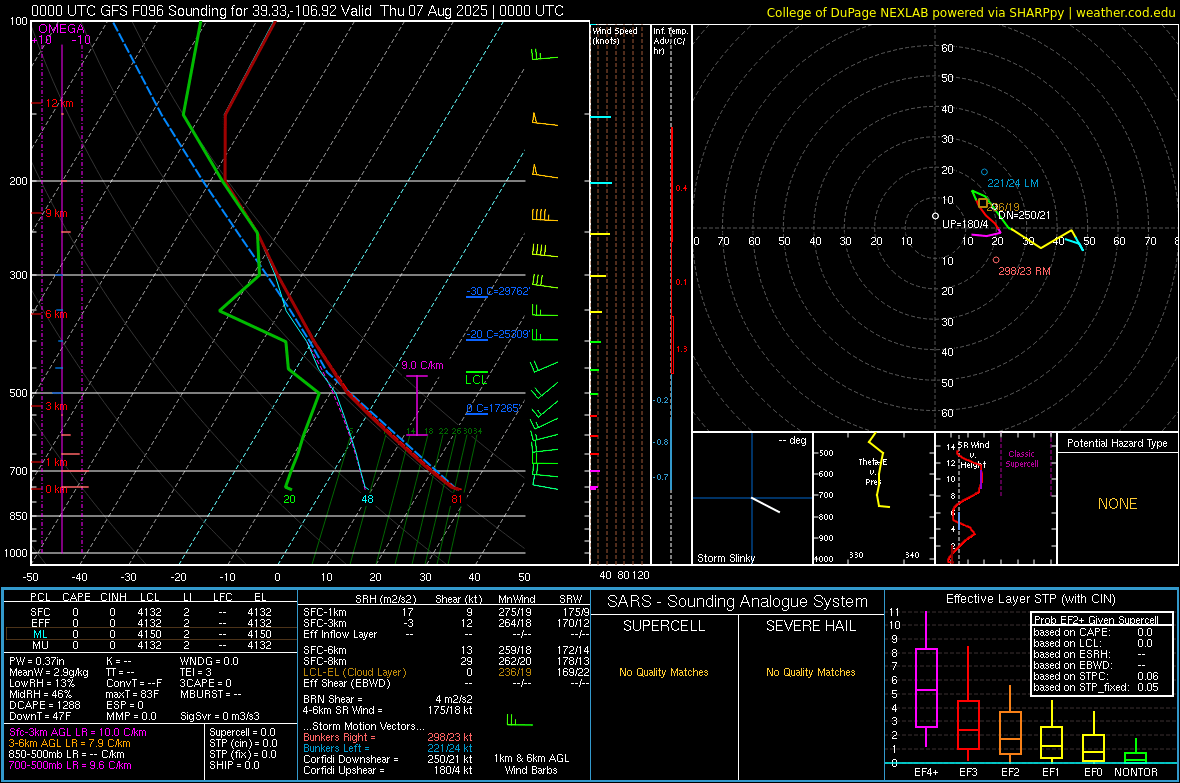Click the Bunkers Right = 298/23 kt line
This screenshot has width=1180, height=783.
(x=388, y=737)
